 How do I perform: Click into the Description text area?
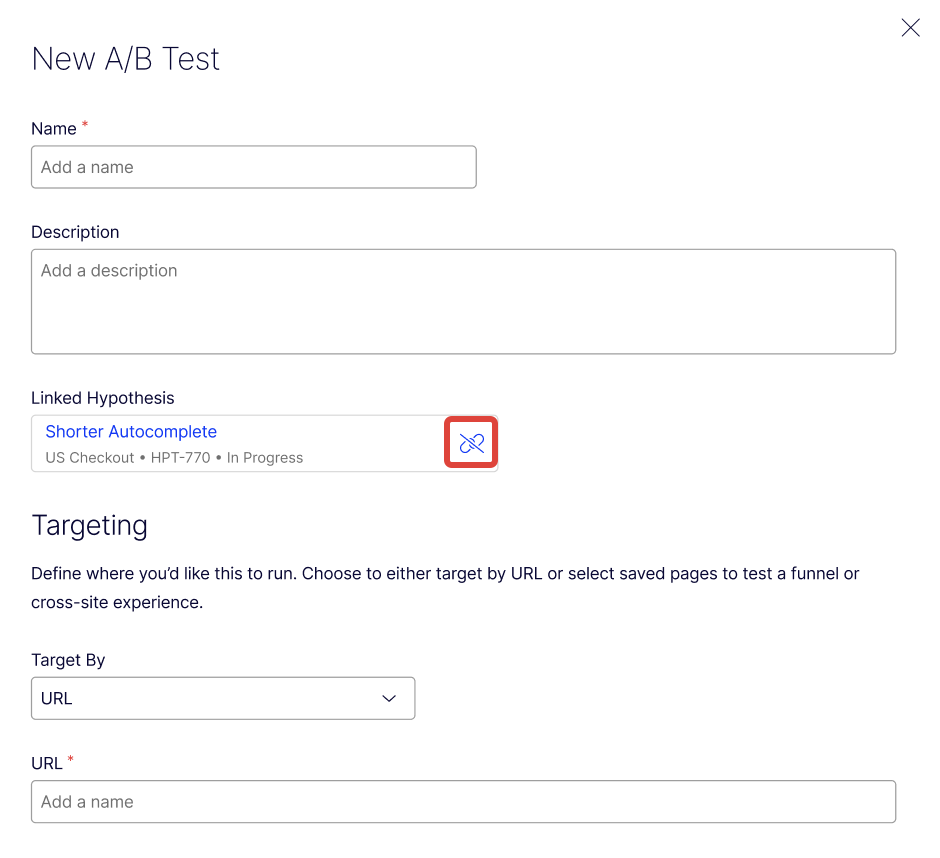463,302
